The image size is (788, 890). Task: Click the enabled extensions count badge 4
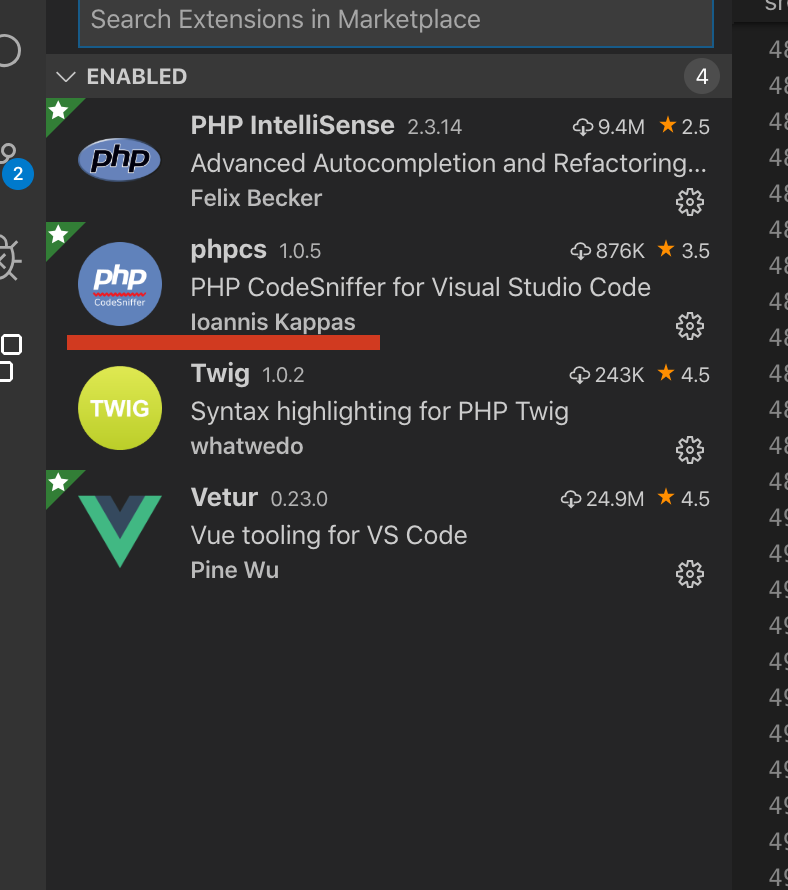[702, 76]
